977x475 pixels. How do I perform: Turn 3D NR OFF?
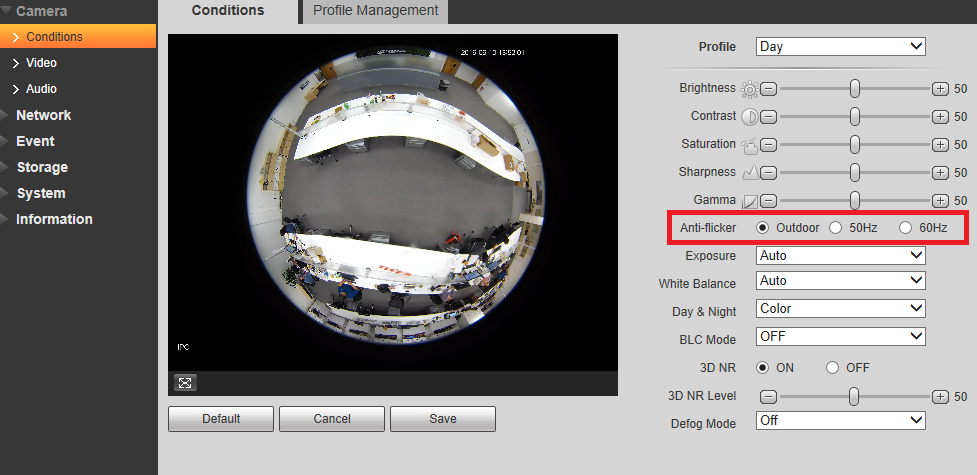point(832,368)
